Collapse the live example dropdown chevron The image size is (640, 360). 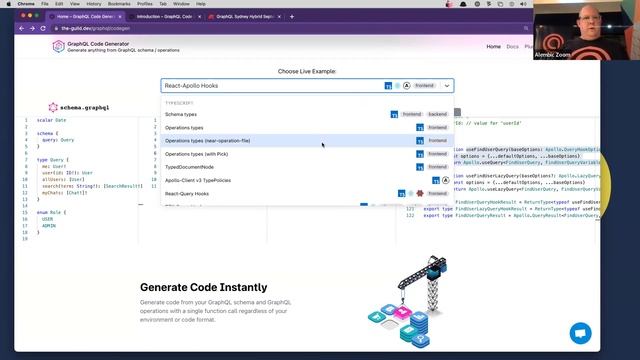[447, 86]
